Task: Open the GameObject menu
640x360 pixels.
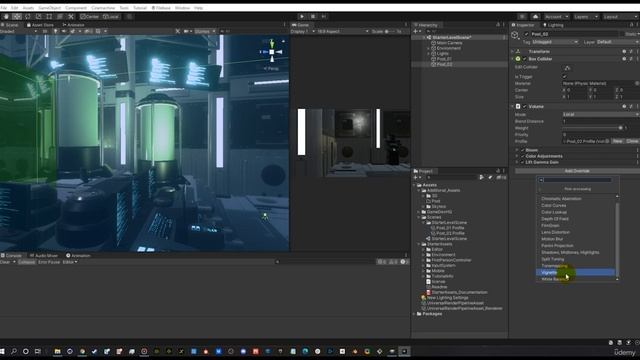Action: [x=49, y=8]
